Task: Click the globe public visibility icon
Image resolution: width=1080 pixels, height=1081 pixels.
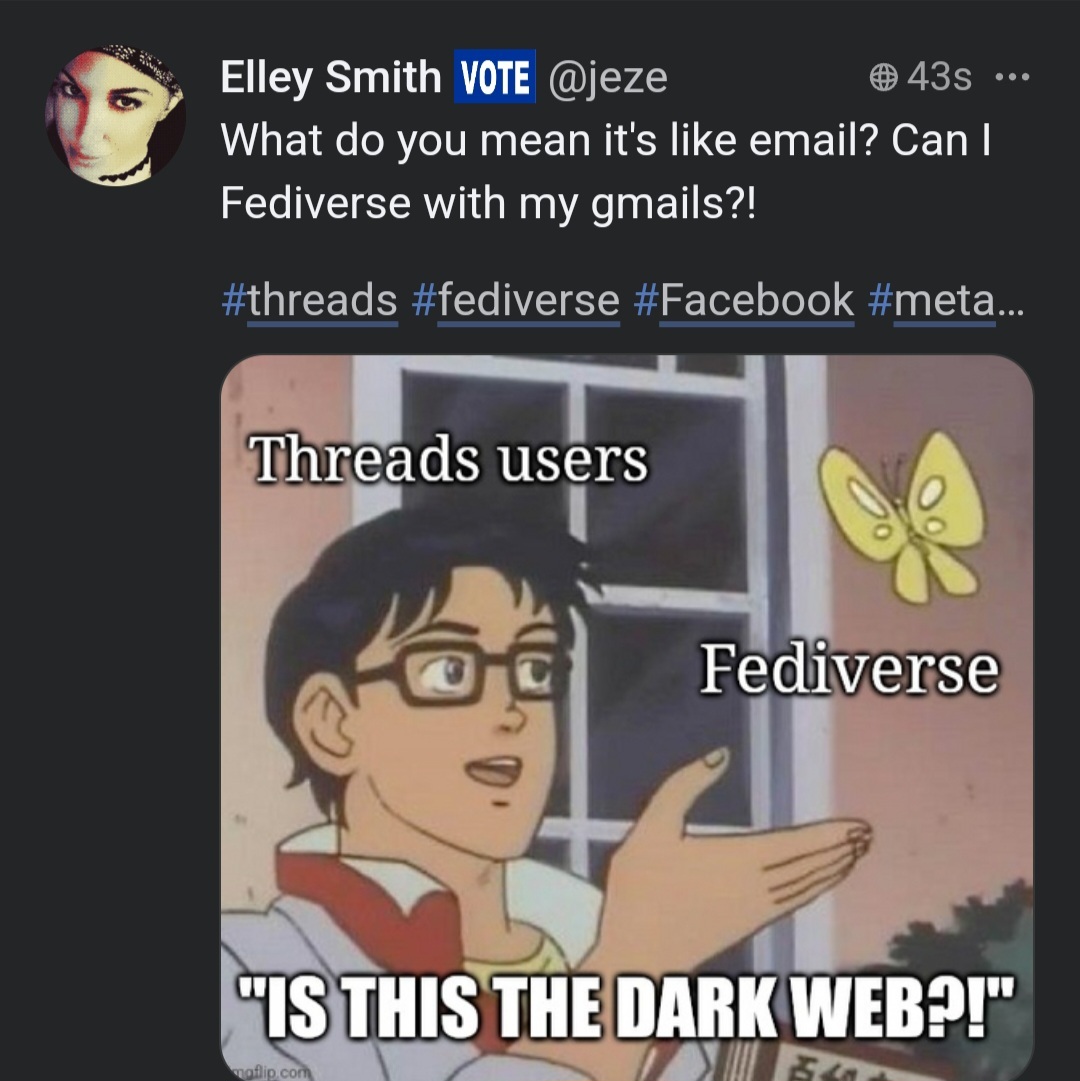Action: [x=883, y=77]
